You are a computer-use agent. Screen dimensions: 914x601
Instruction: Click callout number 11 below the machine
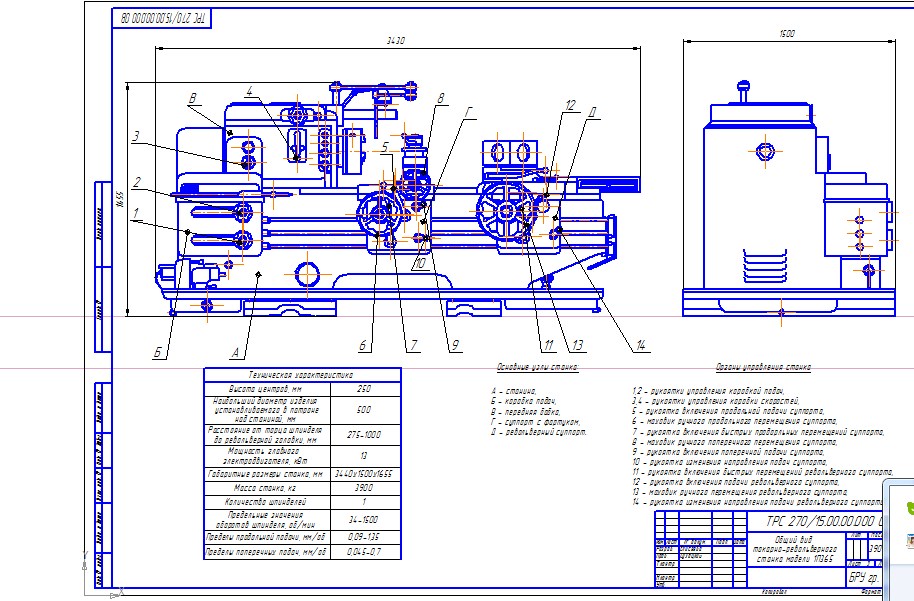549,346
